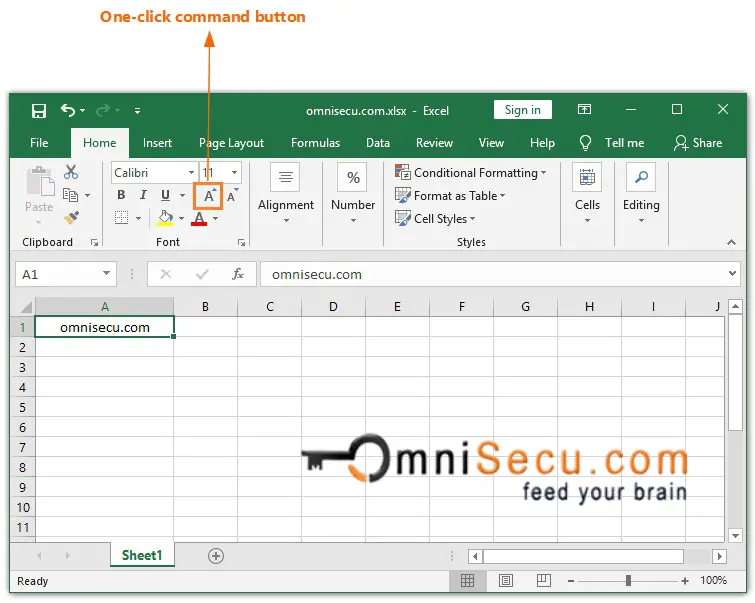Open Font Color dropdown arrow

(x=216, y=219)
